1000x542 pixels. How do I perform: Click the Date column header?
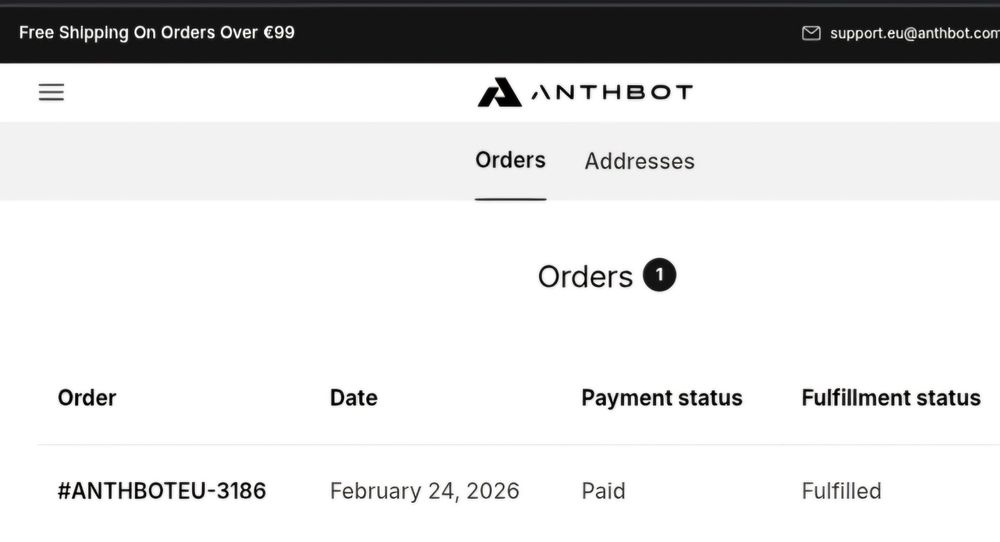[x=353, y=398]
